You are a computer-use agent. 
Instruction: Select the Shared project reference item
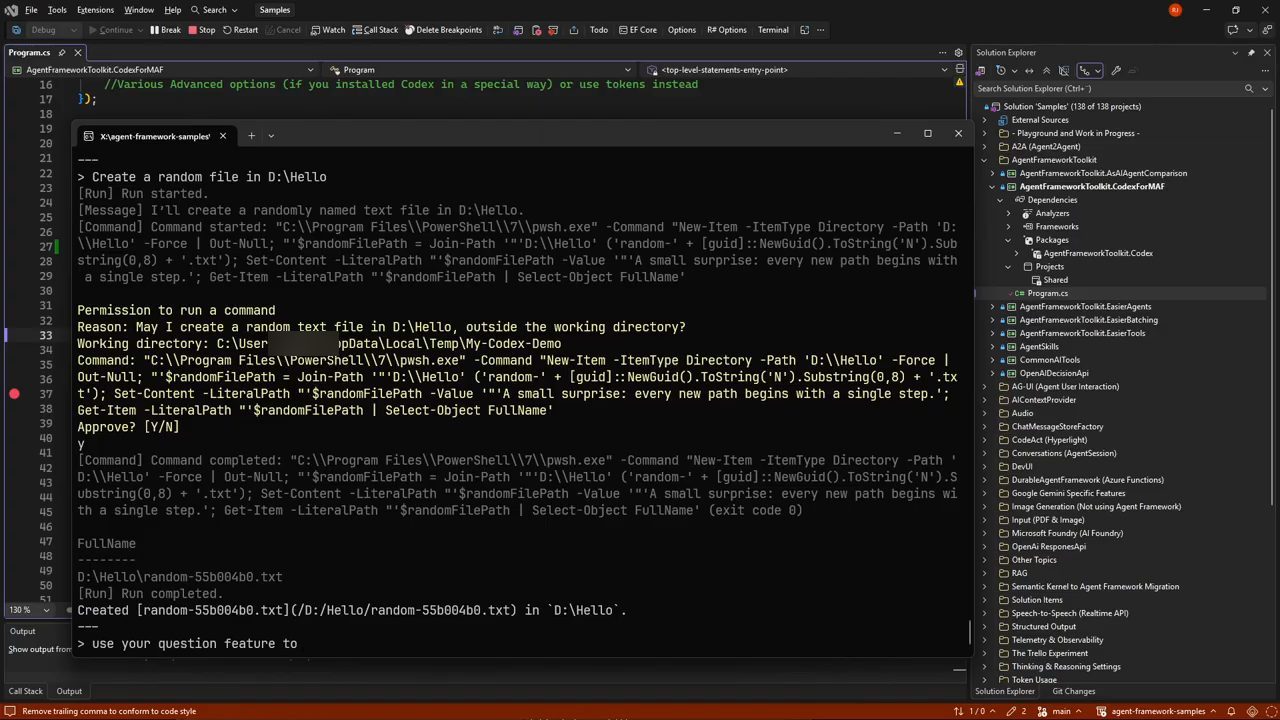tap(1055, 280)
